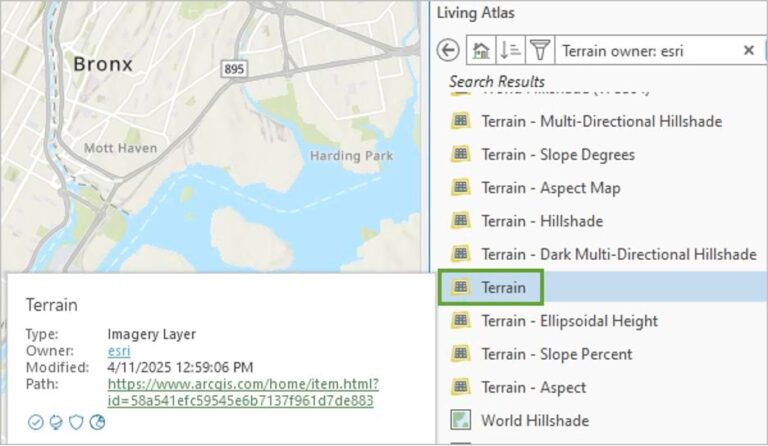Click the Living Atlas globe badge icon
768x446 pixels.
[x=56, y=422]
